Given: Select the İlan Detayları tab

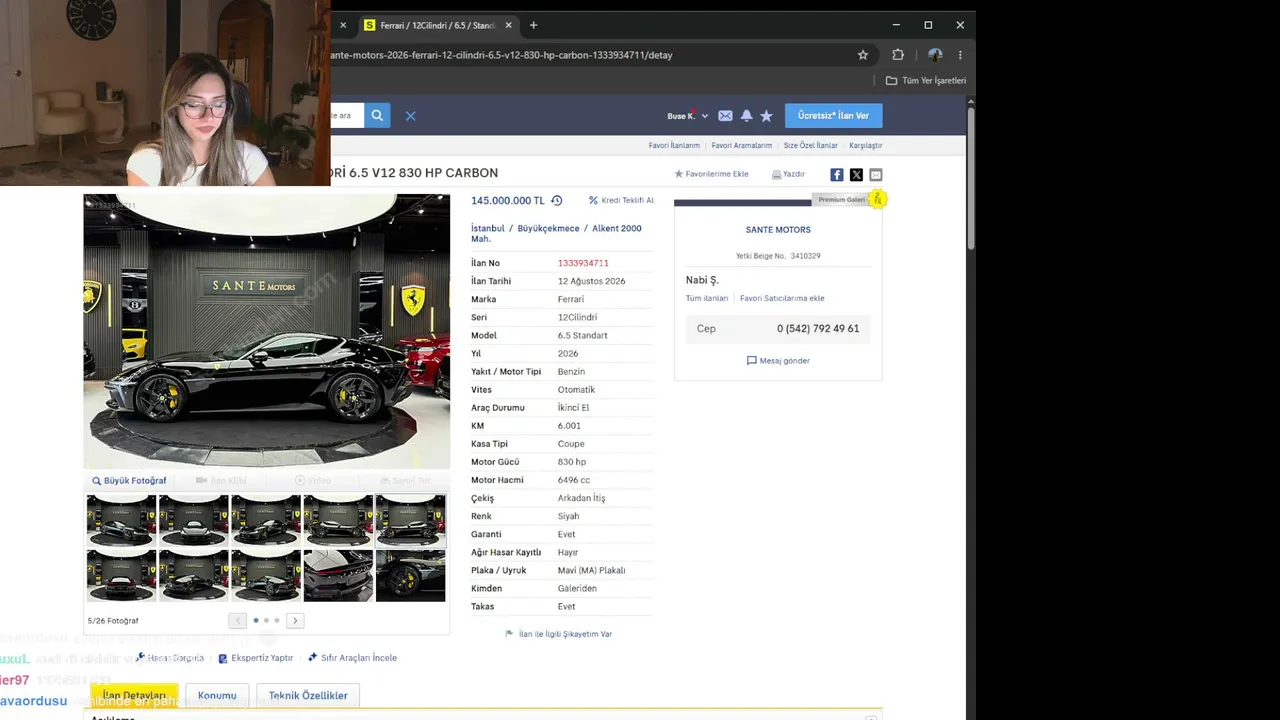Looking at the screenshot, I should pos(134,695).
